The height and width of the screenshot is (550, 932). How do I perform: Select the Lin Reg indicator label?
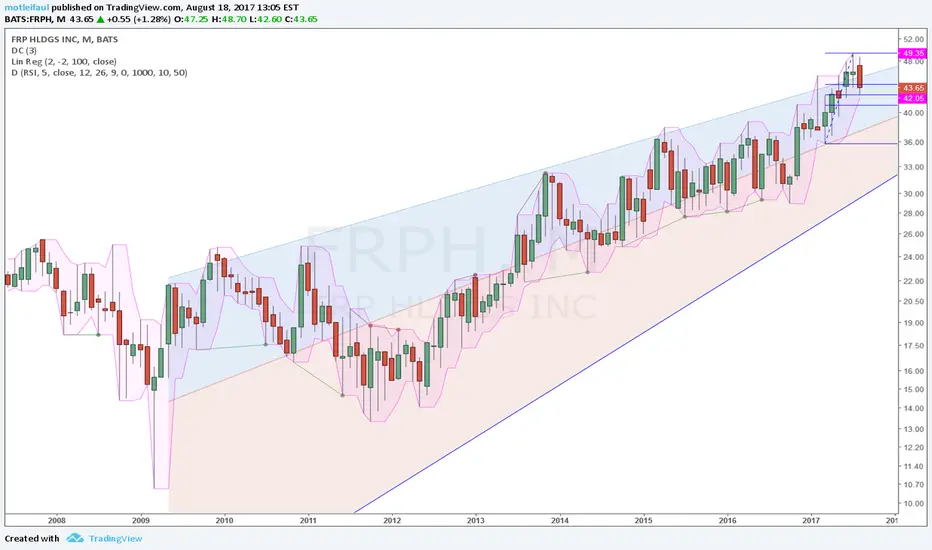click(x=64, y=61)
